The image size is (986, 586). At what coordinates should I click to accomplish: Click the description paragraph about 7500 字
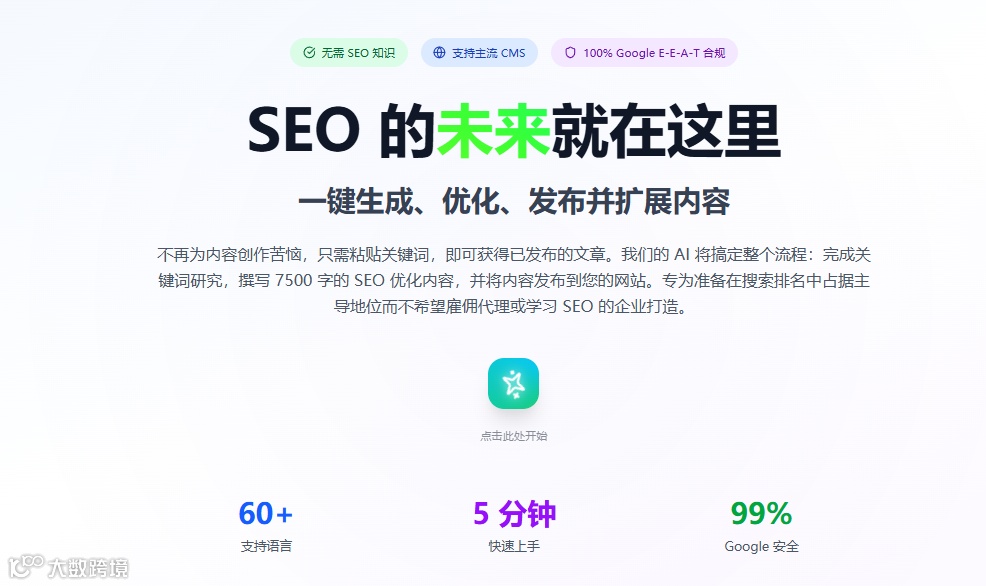514,280
